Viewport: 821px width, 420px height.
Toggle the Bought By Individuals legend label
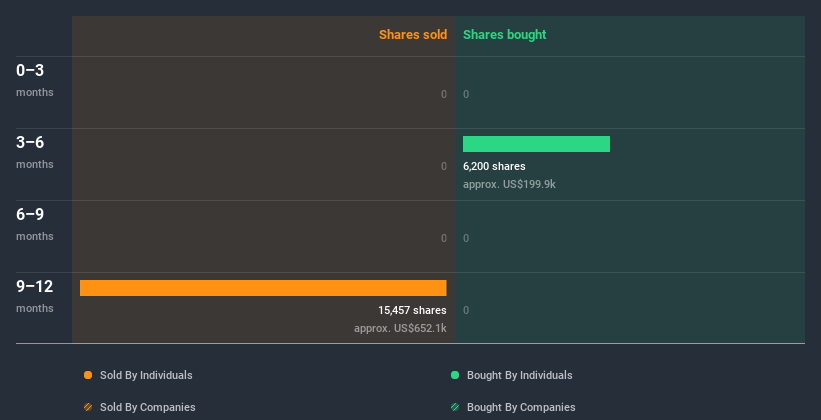click(x=519, y=375)
